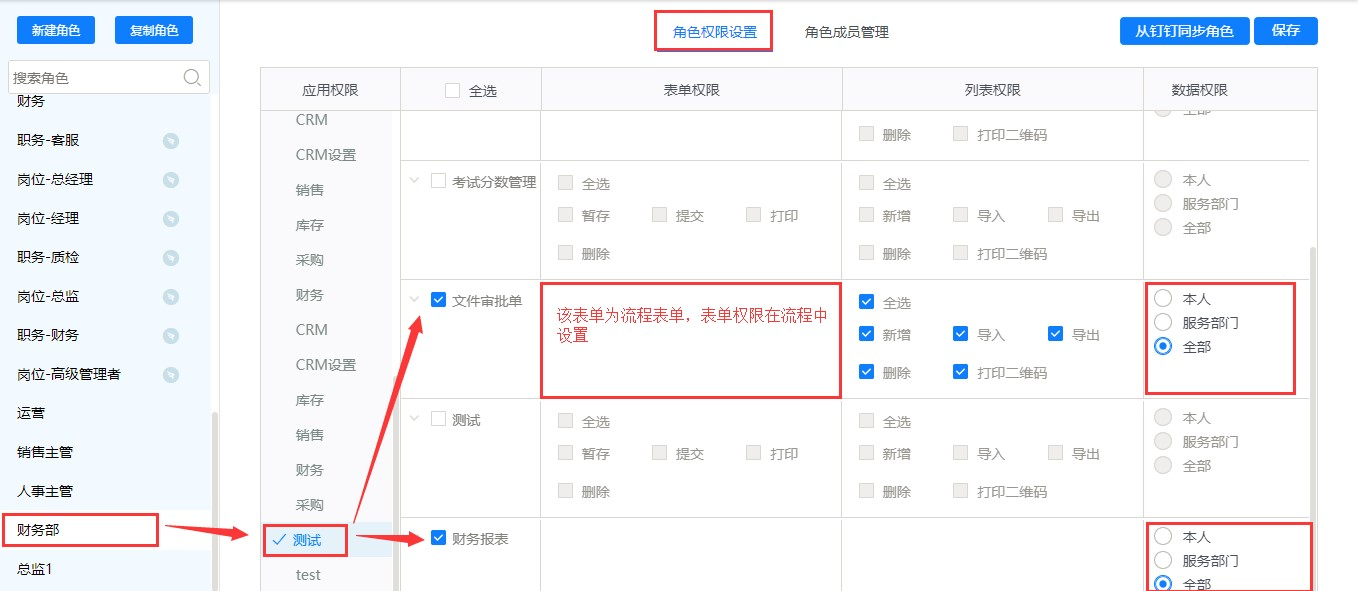Uncheck the 文件审批单 form checkbox

coord(438,299)
